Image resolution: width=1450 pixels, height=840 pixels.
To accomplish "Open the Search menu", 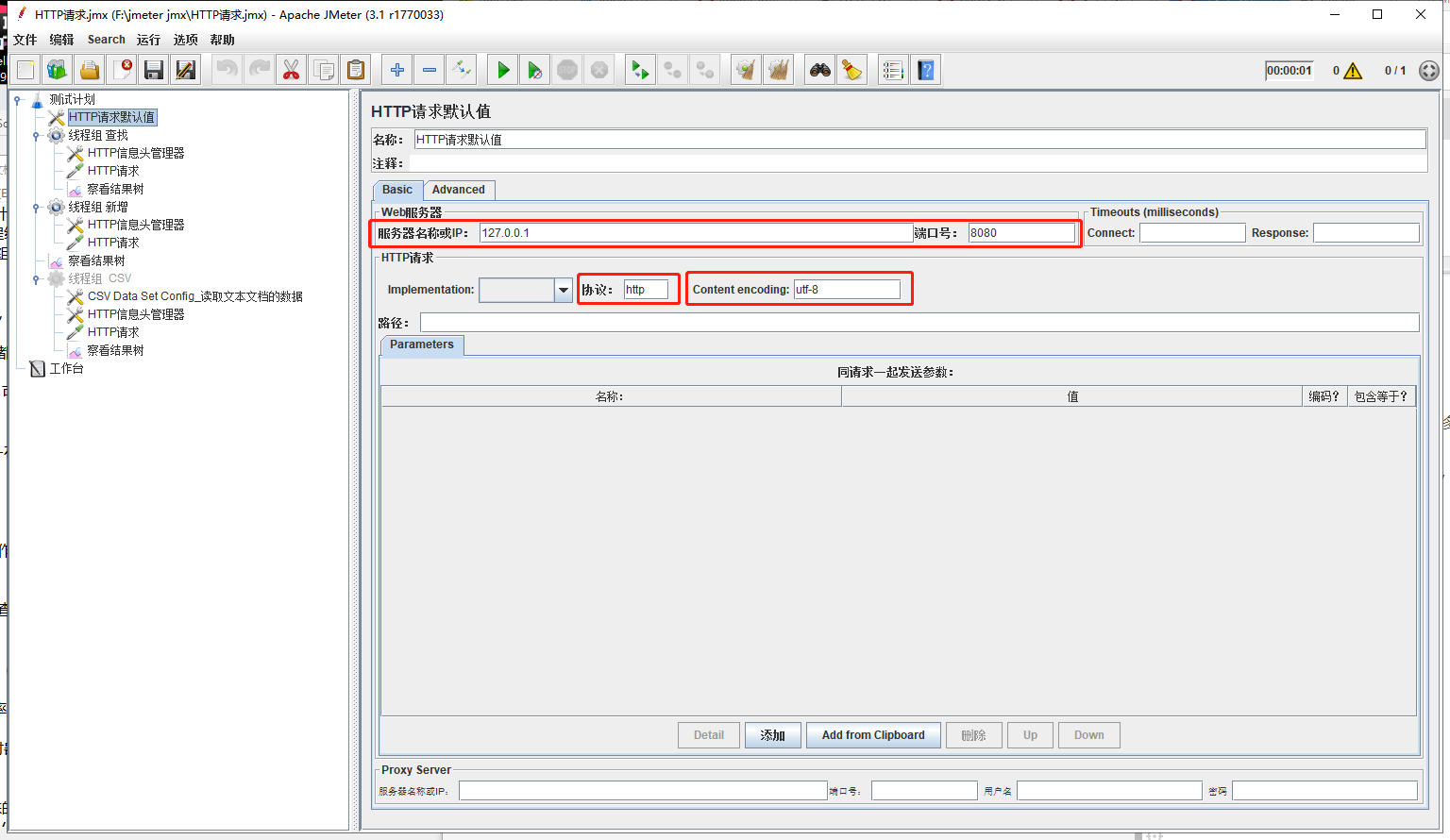I will [x=107, y=40].
